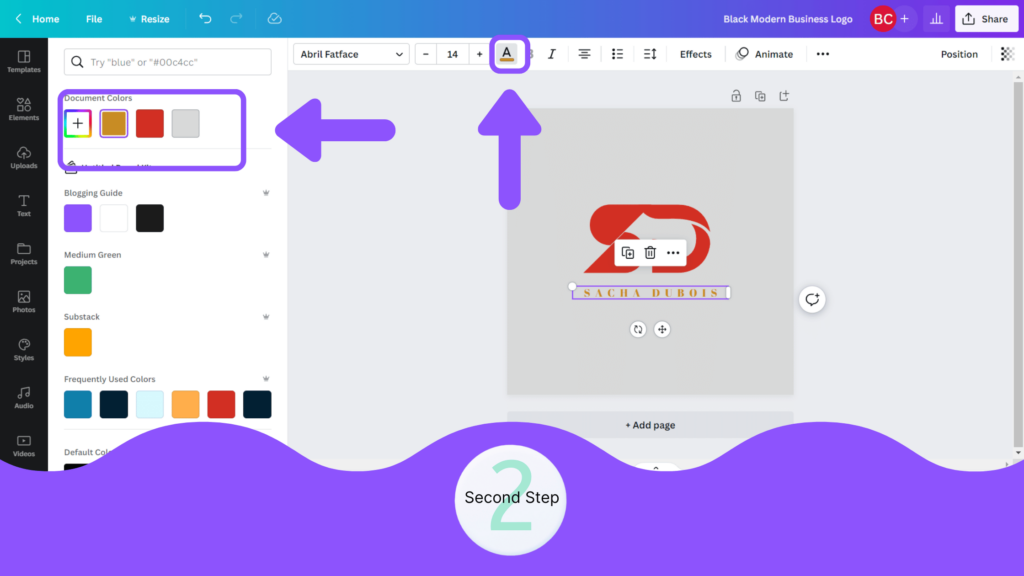This screenshot has height=576, width=1024.
Task: Select red document color swatch
Action: click(x=150, y=123)
